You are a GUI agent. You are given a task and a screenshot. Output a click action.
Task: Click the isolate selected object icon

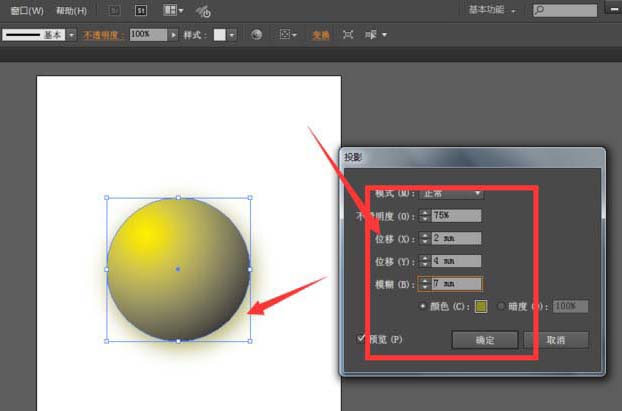348,35
